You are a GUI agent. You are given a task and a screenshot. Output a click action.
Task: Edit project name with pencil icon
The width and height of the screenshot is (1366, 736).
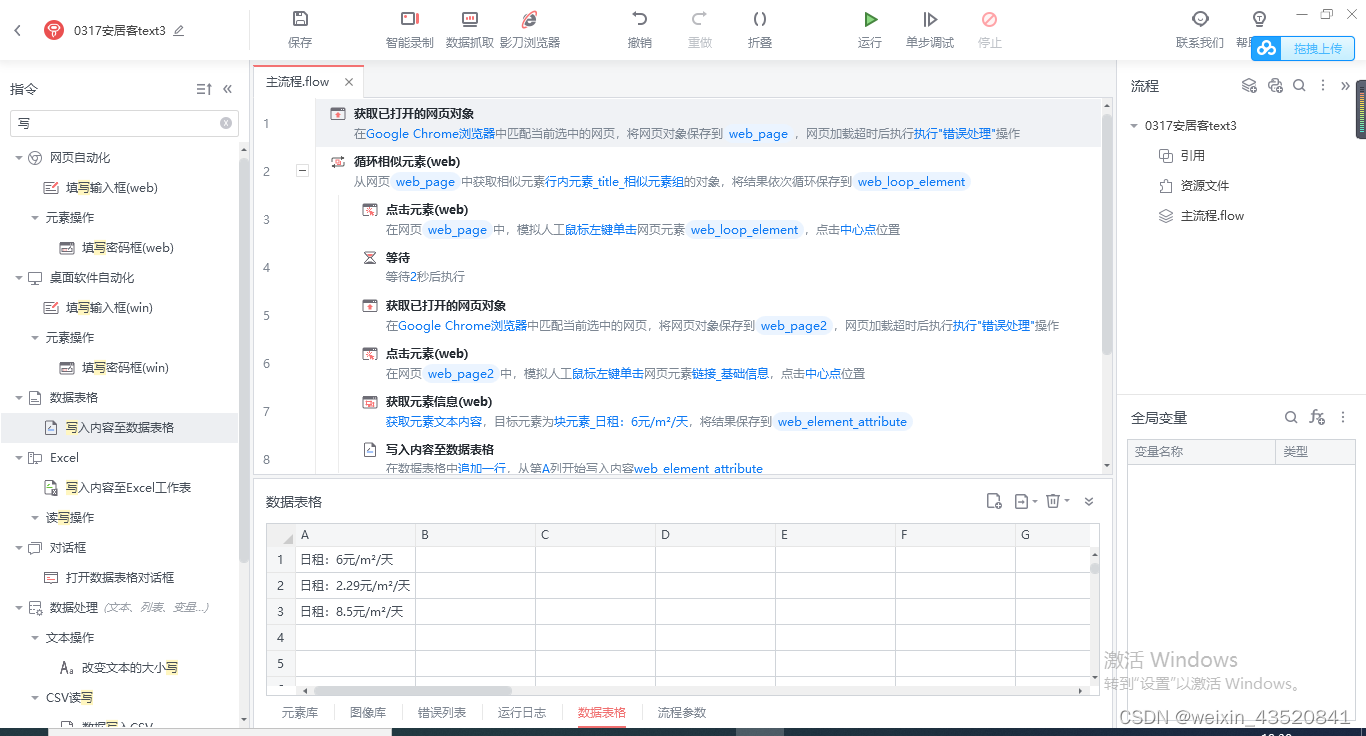pyautogui.click(x=179, y=31)
